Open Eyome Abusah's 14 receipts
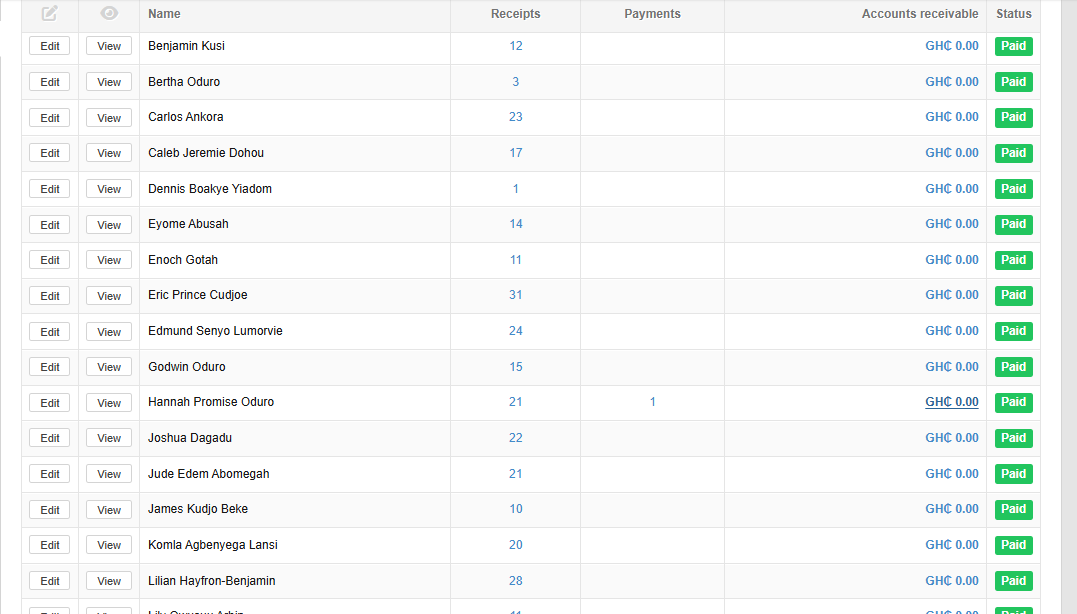 click(x=516, y=224)
